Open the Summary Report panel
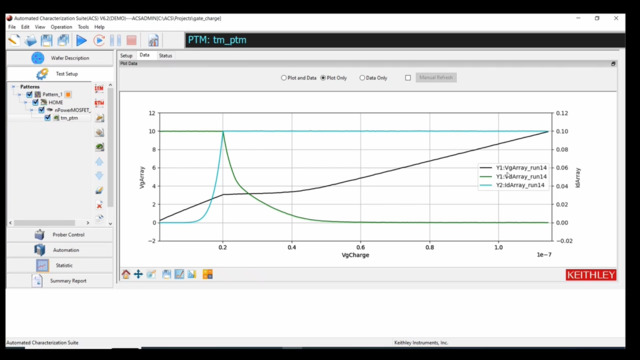 [x=60, y=281]
